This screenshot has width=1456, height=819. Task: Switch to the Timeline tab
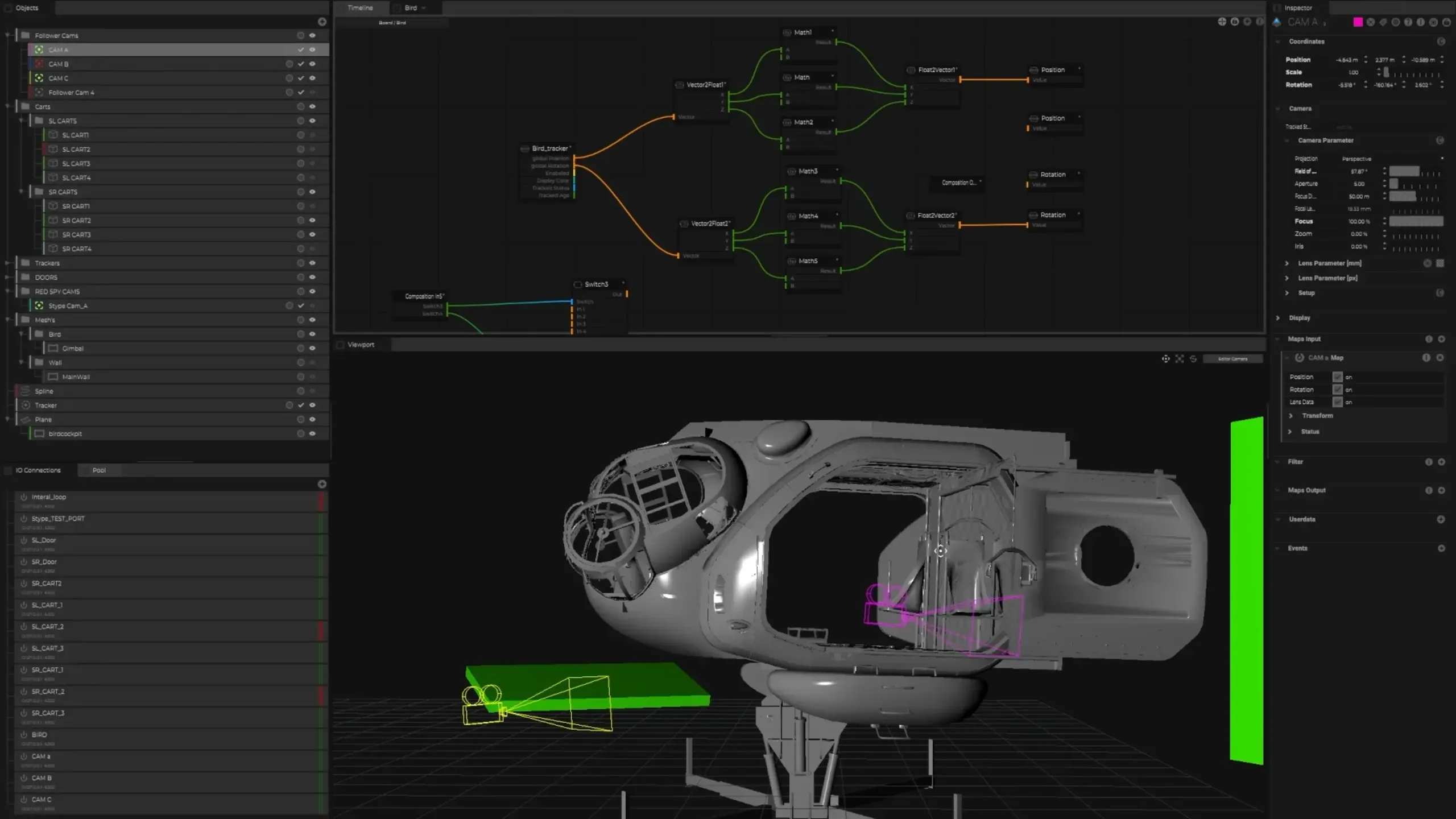[360, 8]
